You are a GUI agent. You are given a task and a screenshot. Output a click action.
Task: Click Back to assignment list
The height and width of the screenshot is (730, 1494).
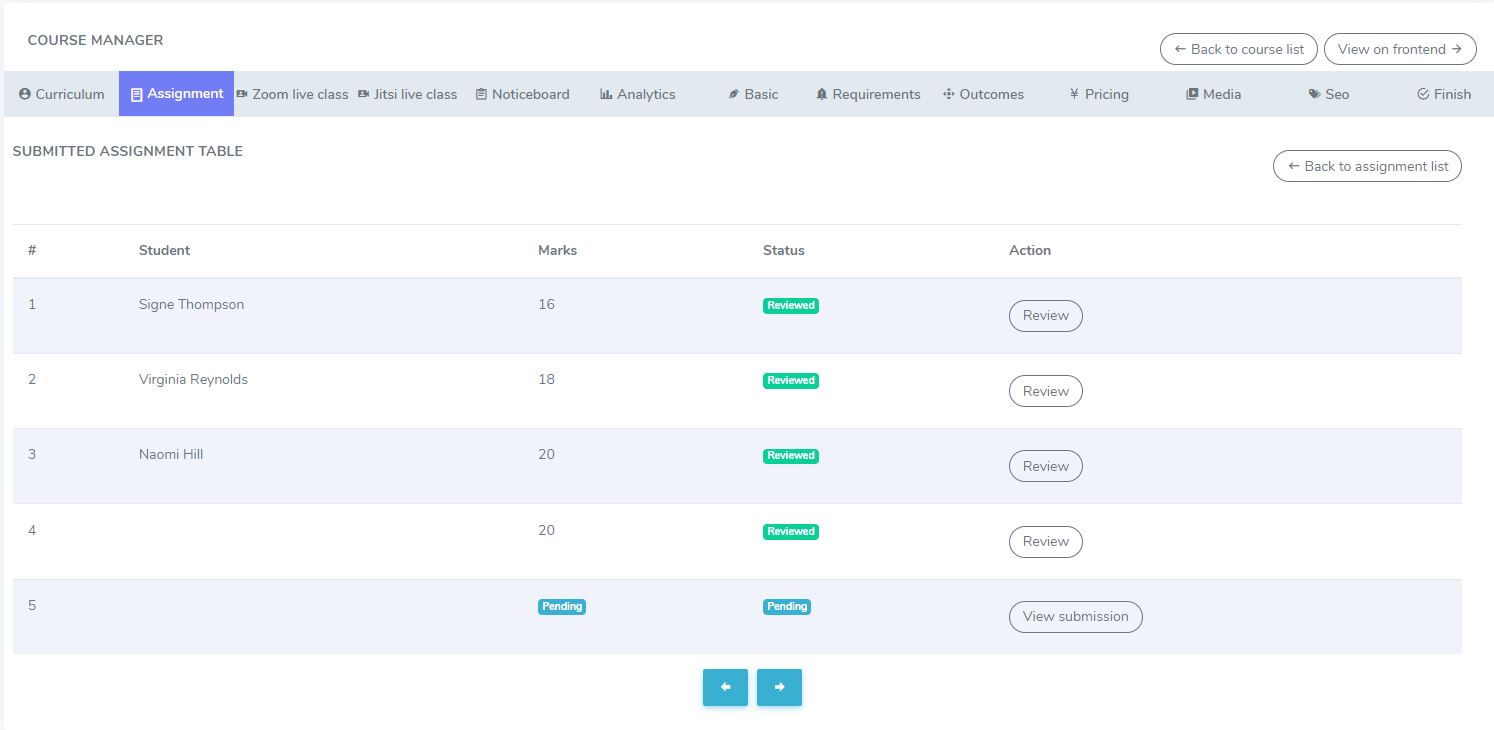point(1367,166)
